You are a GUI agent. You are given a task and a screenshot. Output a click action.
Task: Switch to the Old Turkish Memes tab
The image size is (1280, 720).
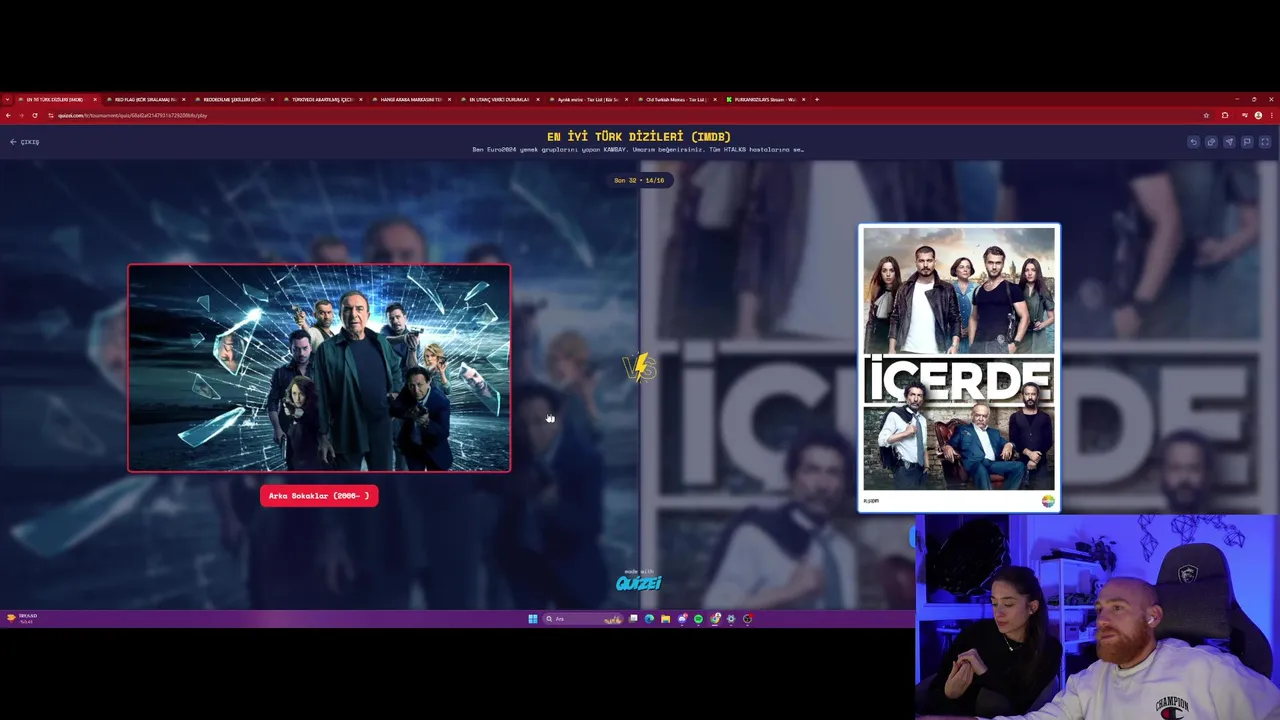[x=676, y=99]
